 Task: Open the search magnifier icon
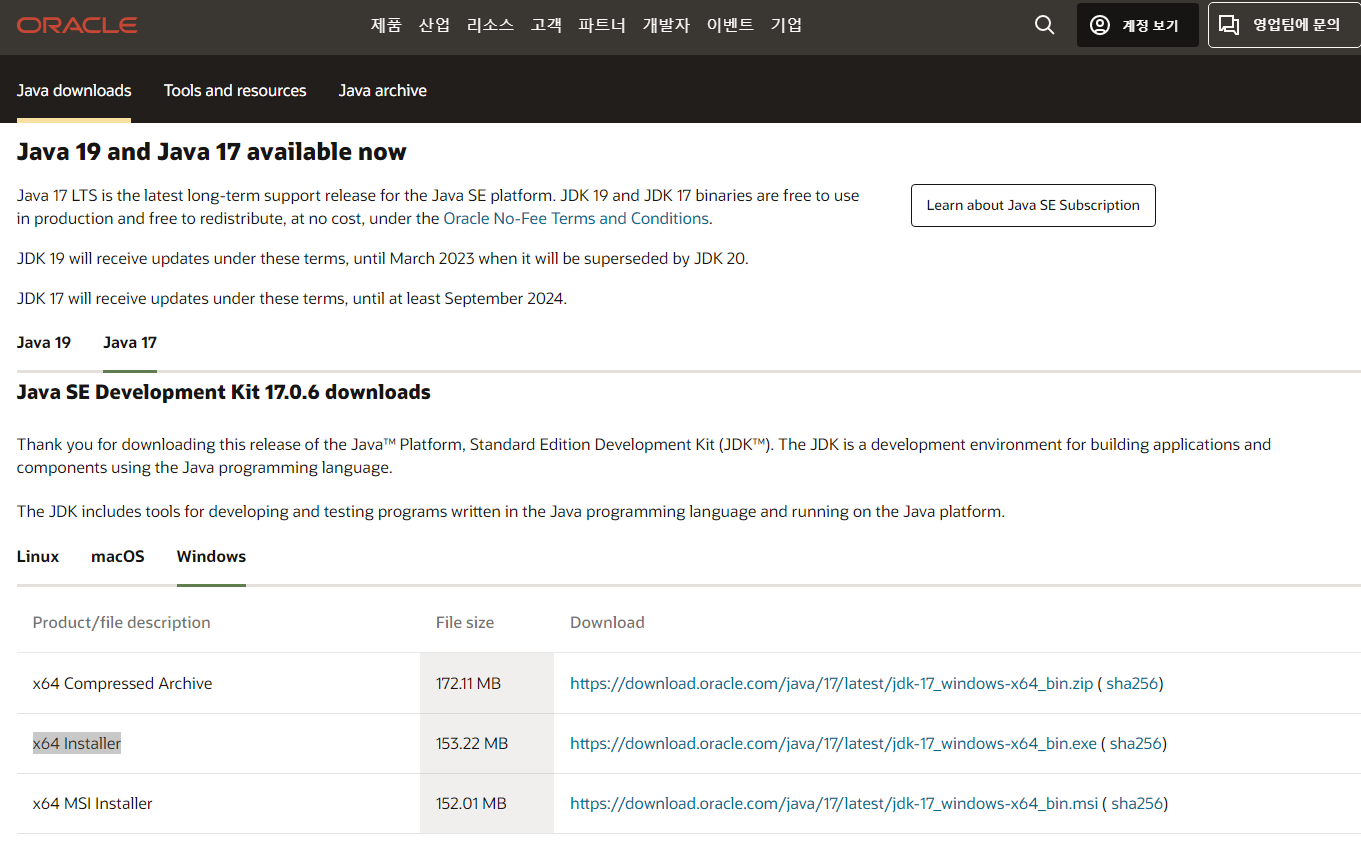pos(1045,25)
